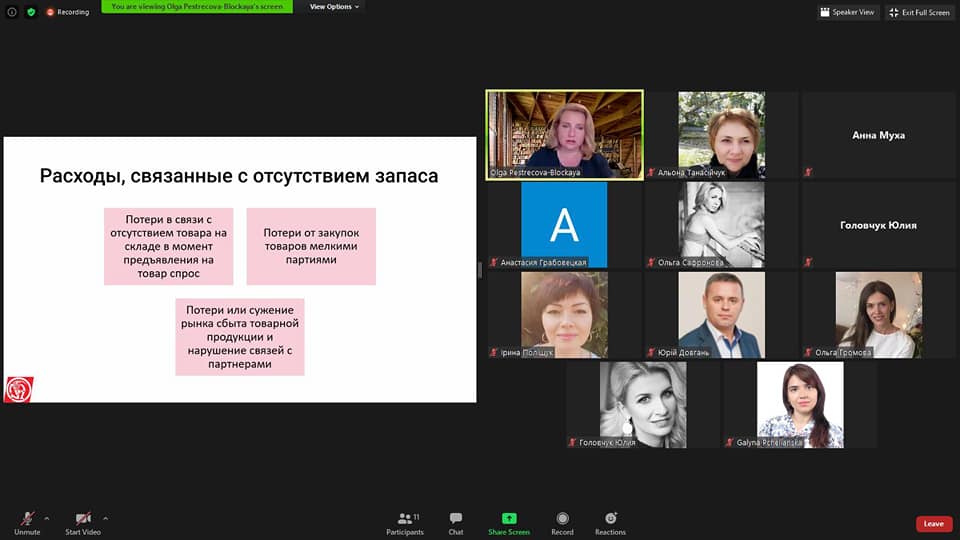Viewport: 960px width, 540px height.
Task: Click the red Recording indicator
Action: (67, 12)
